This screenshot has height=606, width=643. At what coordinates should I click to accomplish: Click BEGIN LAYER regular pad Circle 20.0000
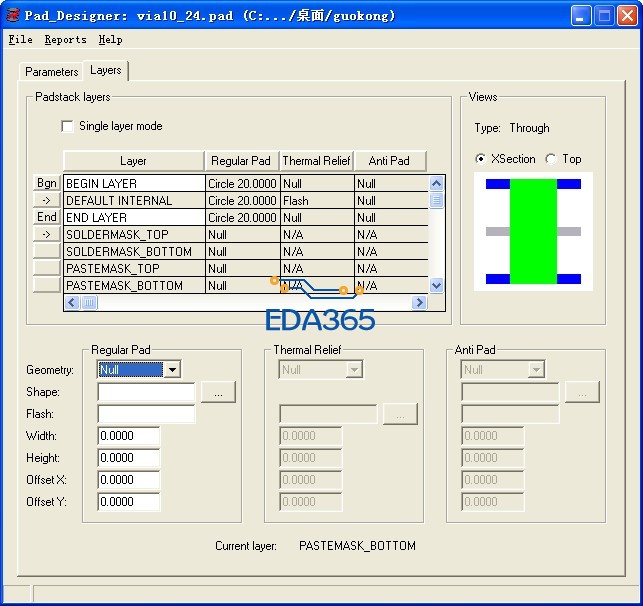pos(242,183)
